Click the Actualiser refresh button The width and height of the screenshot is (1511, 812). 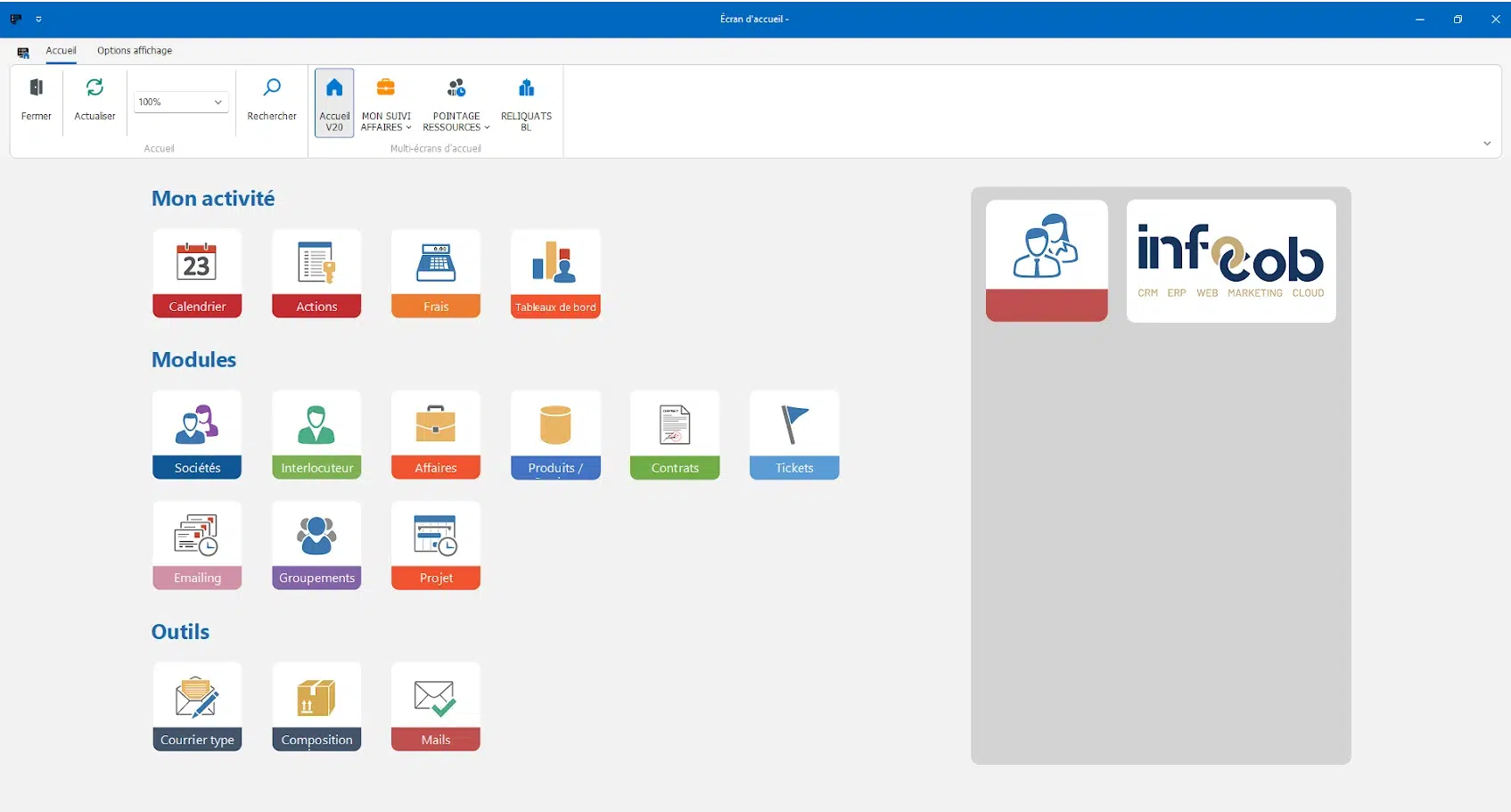(94, 100)
